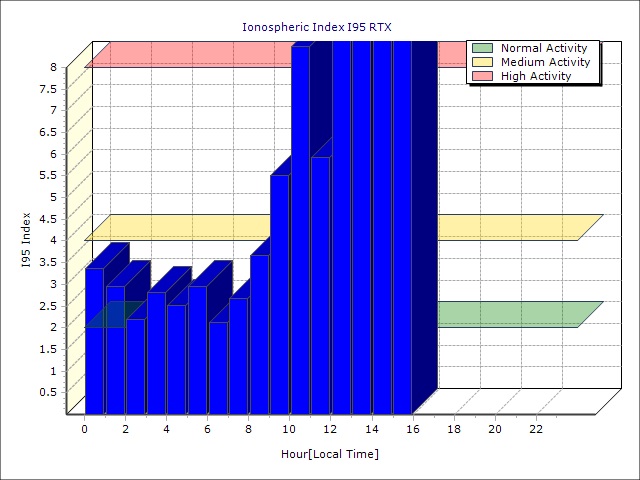The image size is (640, 480).
Task: Select the "High Activity" legend label
Action: [x=536, y=76]
